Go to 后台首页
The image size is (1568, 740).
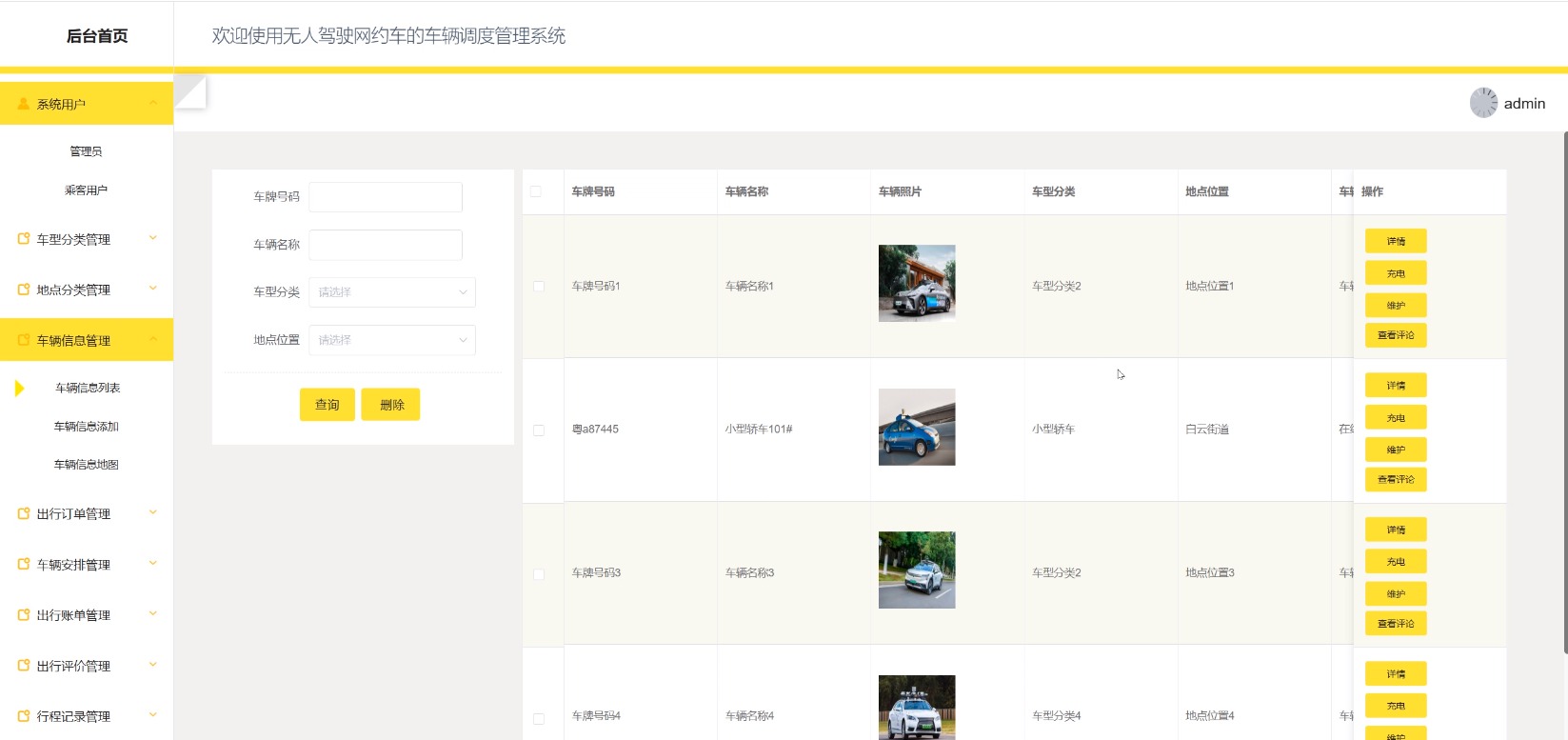point(97,36)
